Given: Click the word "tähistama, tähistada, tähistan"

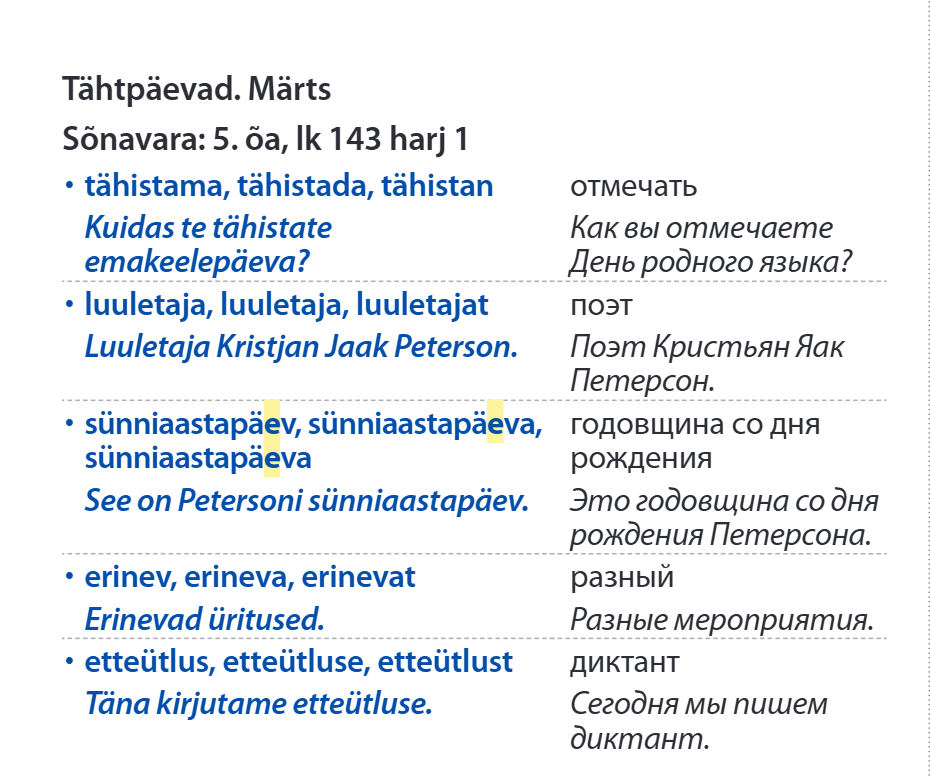Looking at the screenshot, I should [x=289, y=186].
